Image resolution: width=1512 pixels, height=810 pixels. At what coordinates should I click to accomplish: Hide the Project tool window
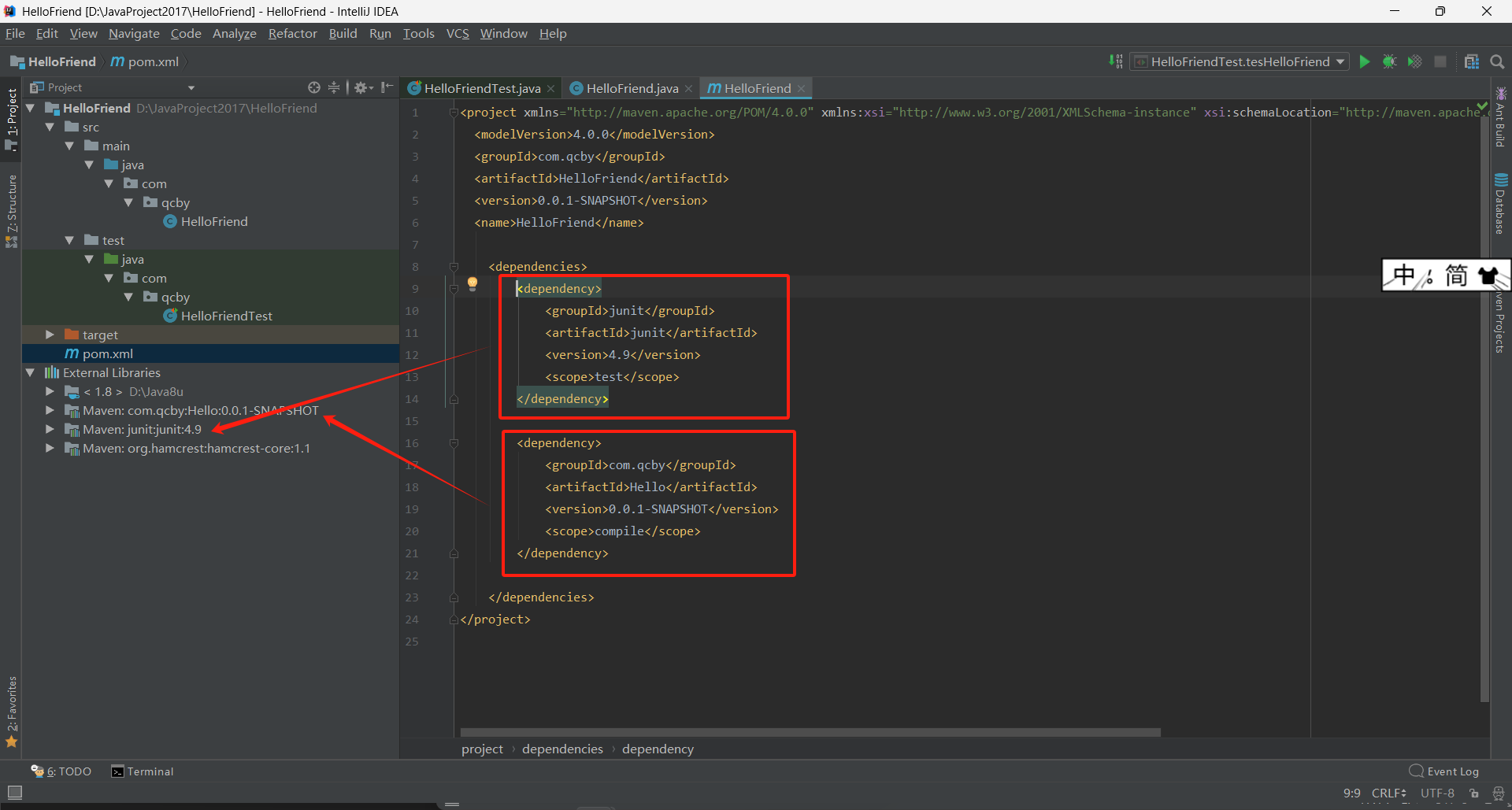(x=387, y=87)
